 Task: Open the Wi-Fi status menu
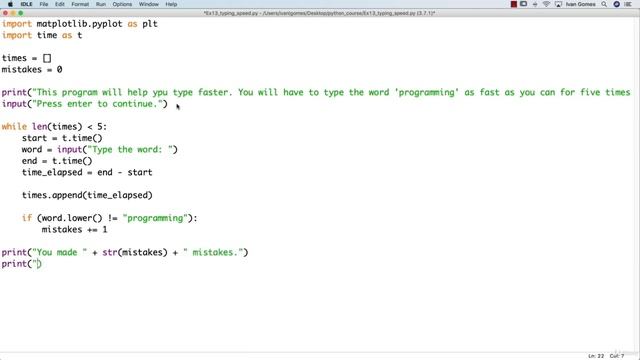pyautogui.click(x=546, y=4)
